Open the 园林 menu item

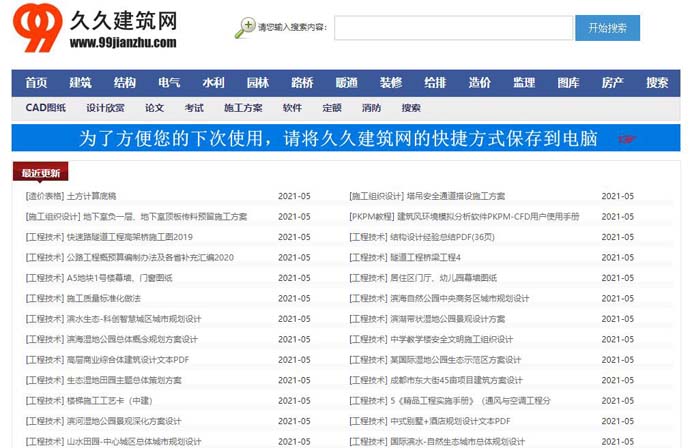[258, 83]
